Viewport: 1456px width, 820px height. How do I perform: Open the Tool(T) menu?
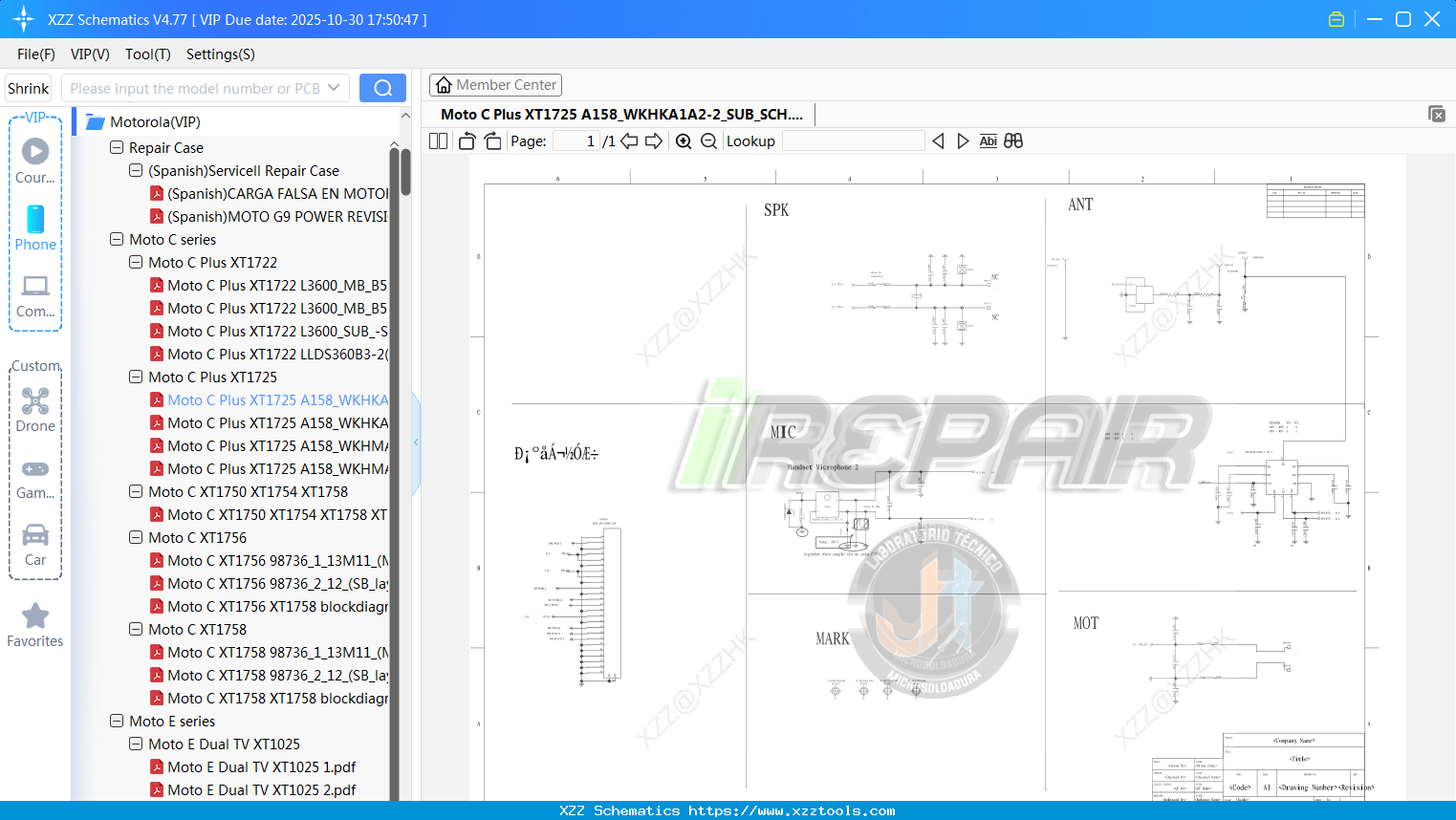pos(147,54)
